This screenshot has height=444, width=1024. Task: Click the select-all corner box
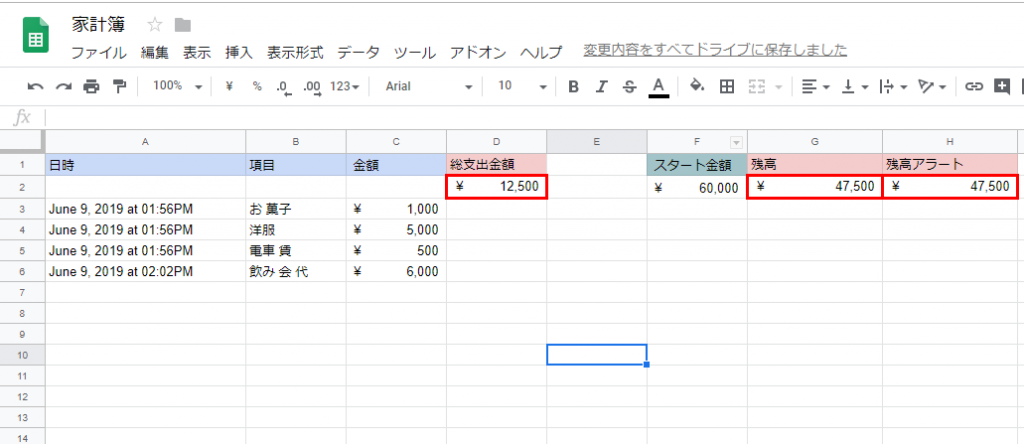click(x=22, y=141)
